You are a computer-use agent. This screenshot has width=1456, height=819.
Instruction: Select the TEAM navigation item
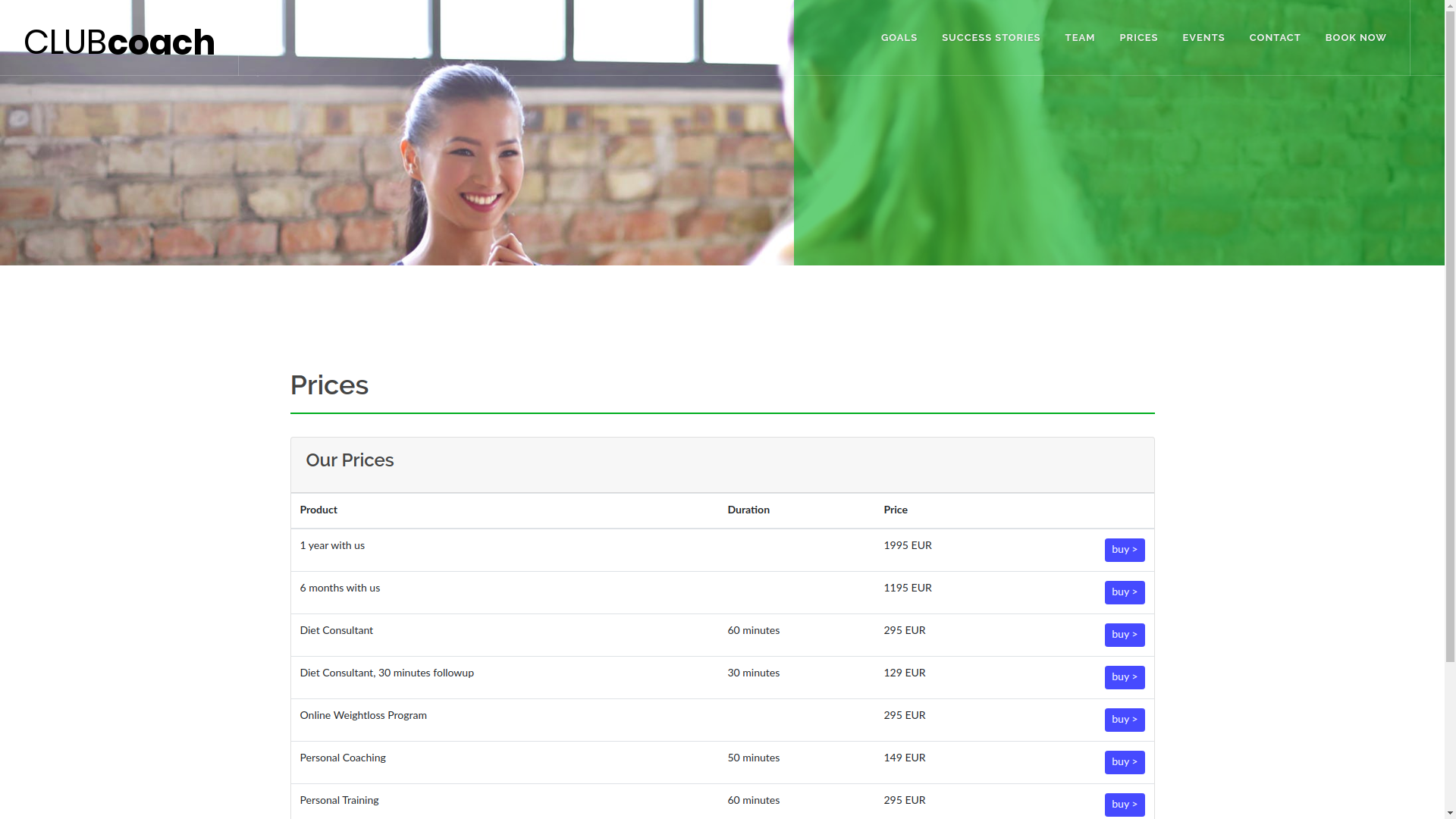coord(1079,38)
